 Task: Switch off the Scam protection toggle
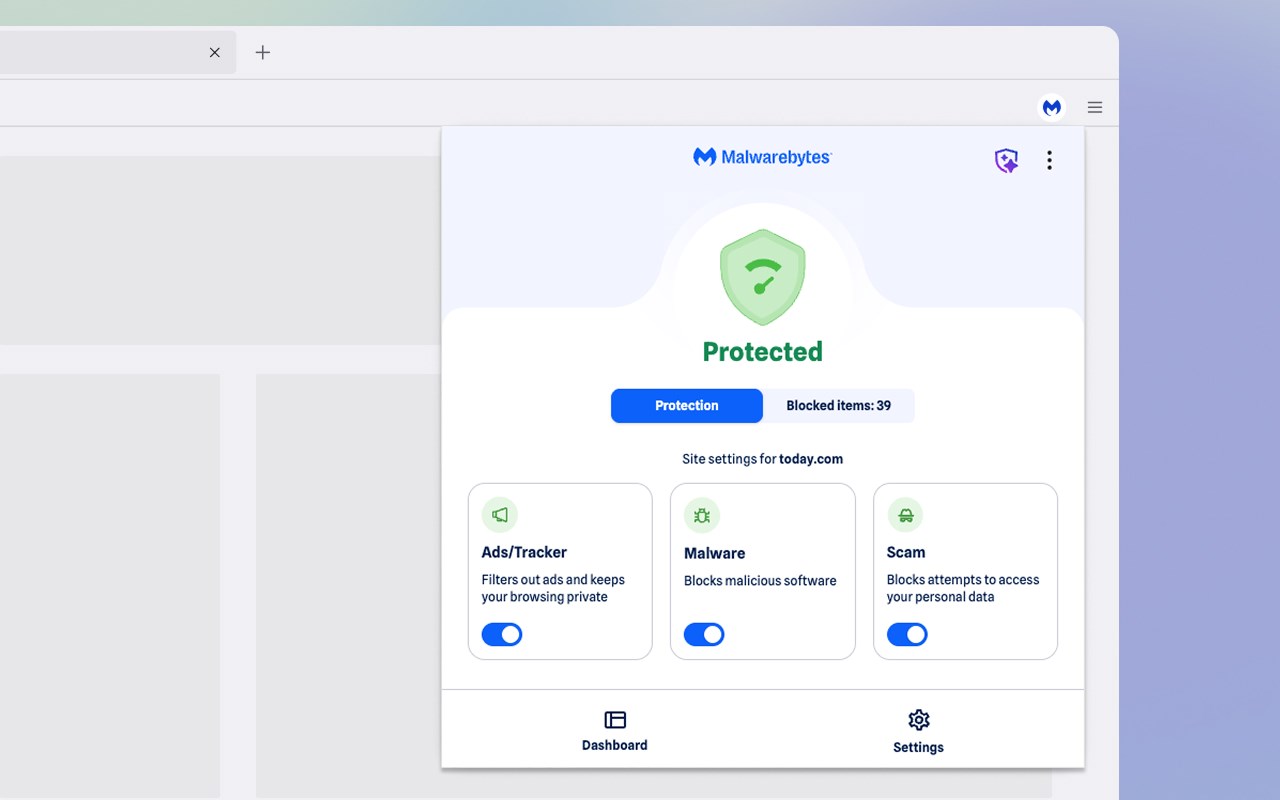907,634
